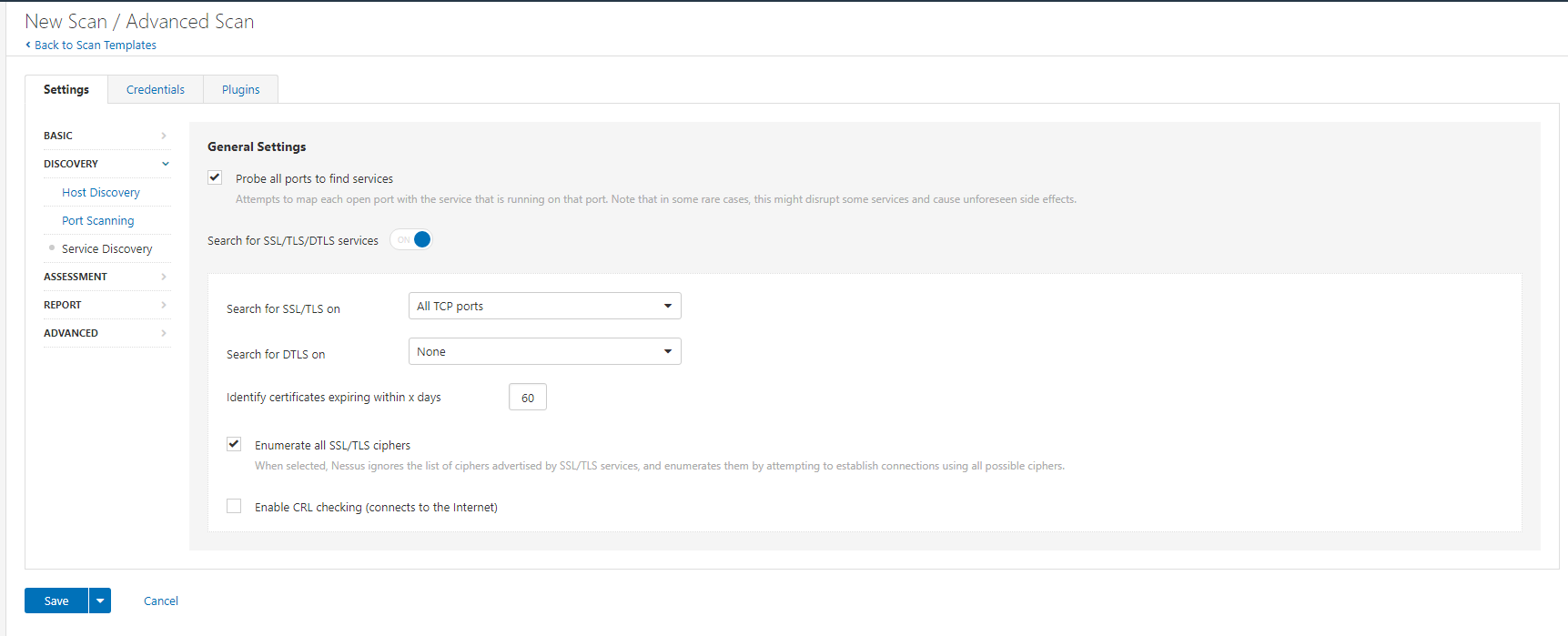Uncheck Enumerate all SSL/TLS ciphers

pyautogui.click(x=234, y=444)
